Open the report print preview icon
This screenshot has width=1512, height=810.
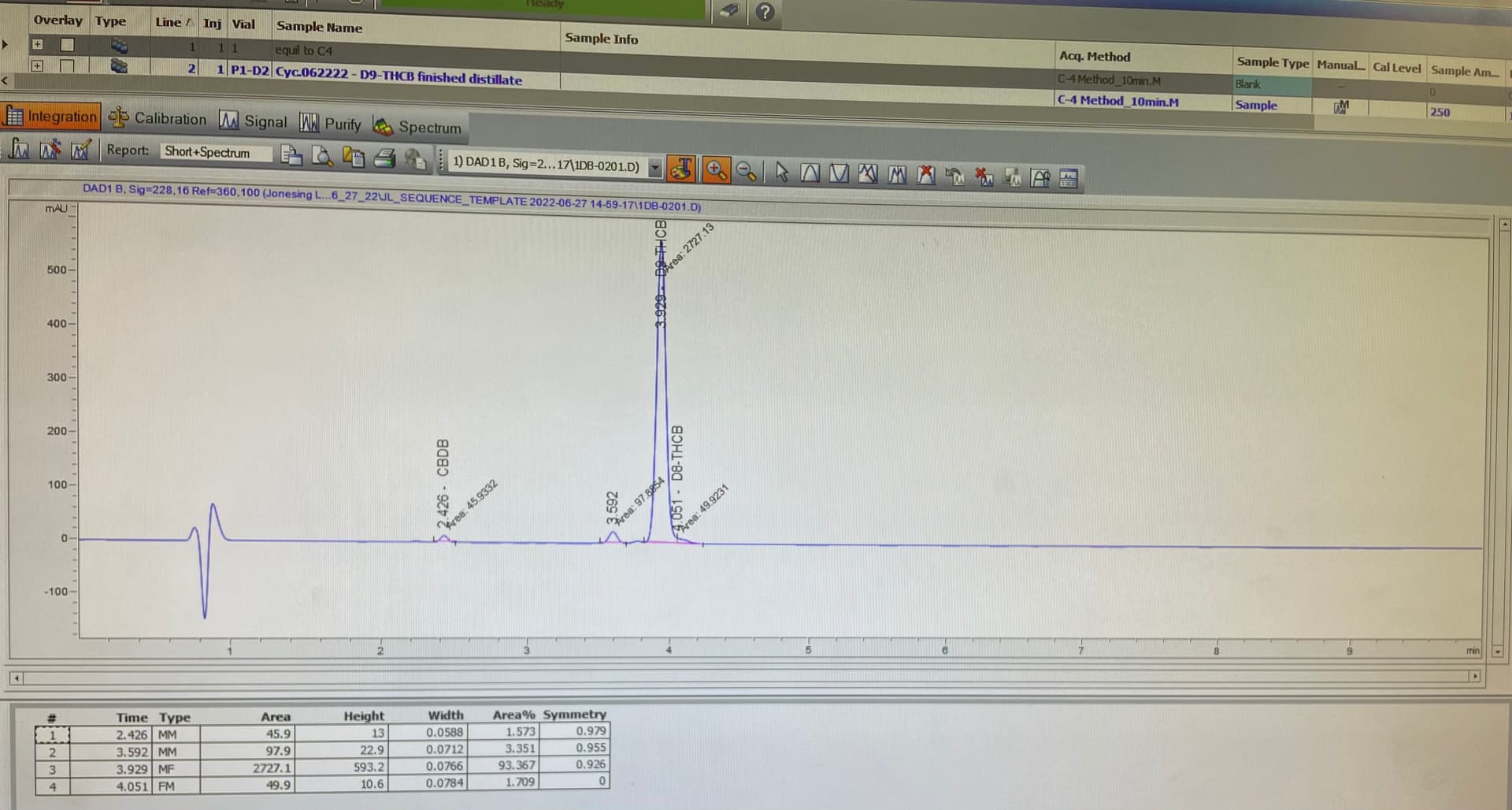click(x=322, y=156)
